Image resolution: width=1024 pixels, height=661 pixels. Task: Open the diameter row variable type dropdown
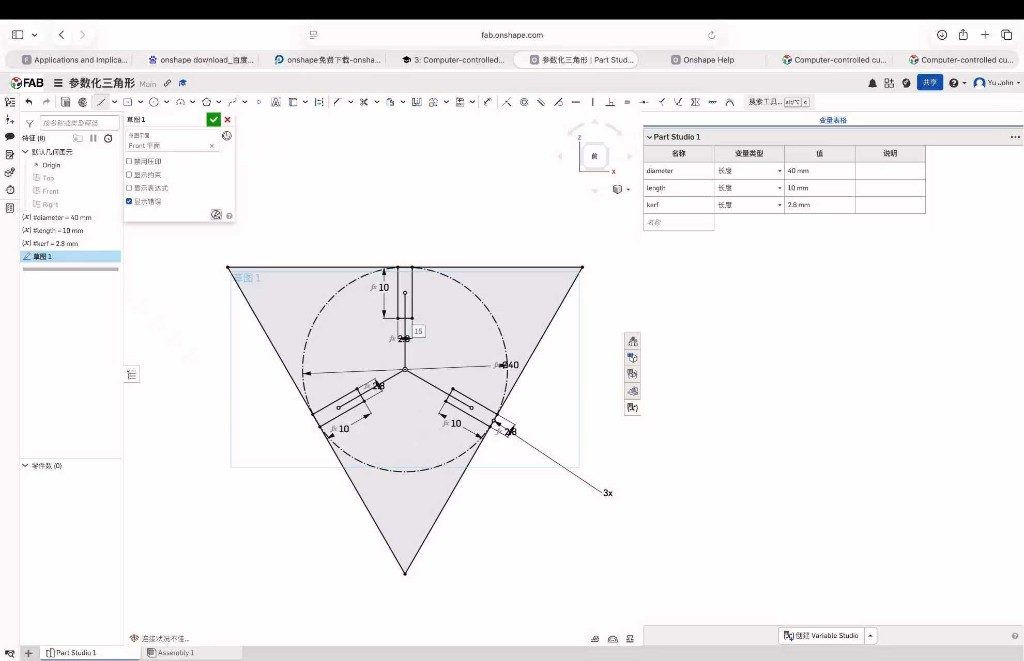pos(779,171)
